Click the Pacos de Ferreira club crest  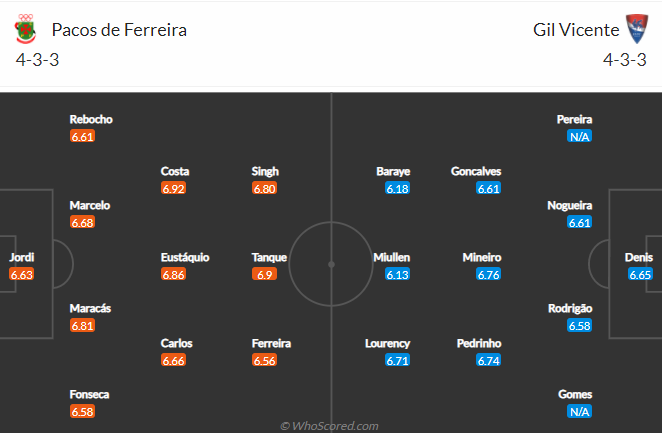pos(25,29)
